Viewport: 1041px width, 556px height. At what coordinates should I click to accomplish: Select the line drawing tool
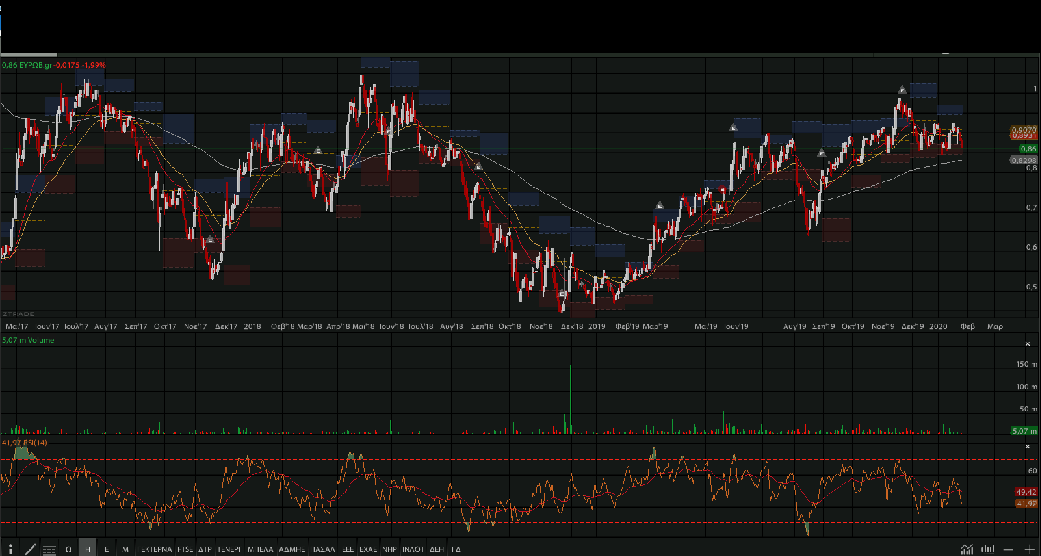point(31,549)
